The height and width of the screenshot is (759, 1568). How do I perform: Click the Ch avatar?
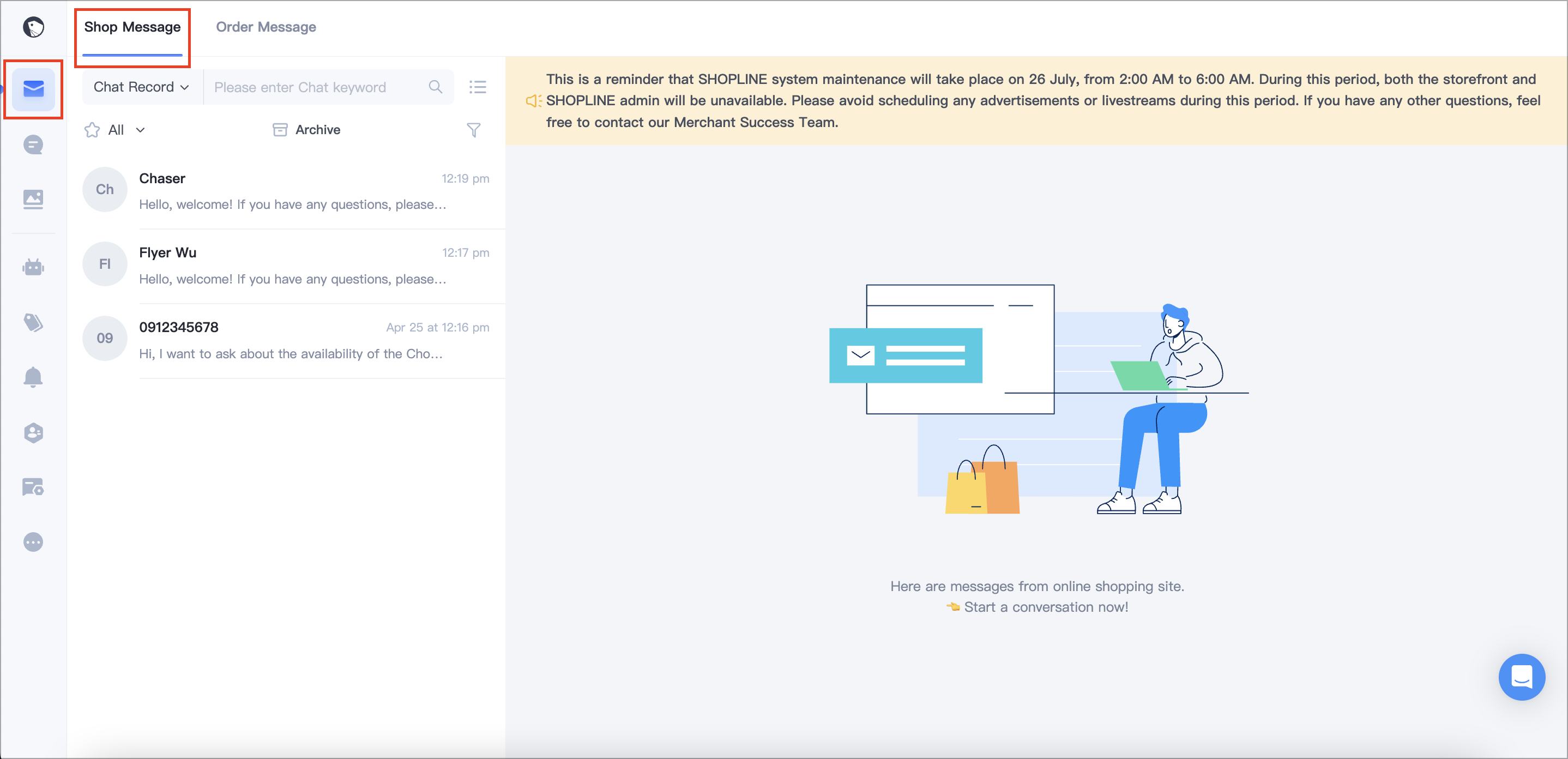[x=105, y=189]
